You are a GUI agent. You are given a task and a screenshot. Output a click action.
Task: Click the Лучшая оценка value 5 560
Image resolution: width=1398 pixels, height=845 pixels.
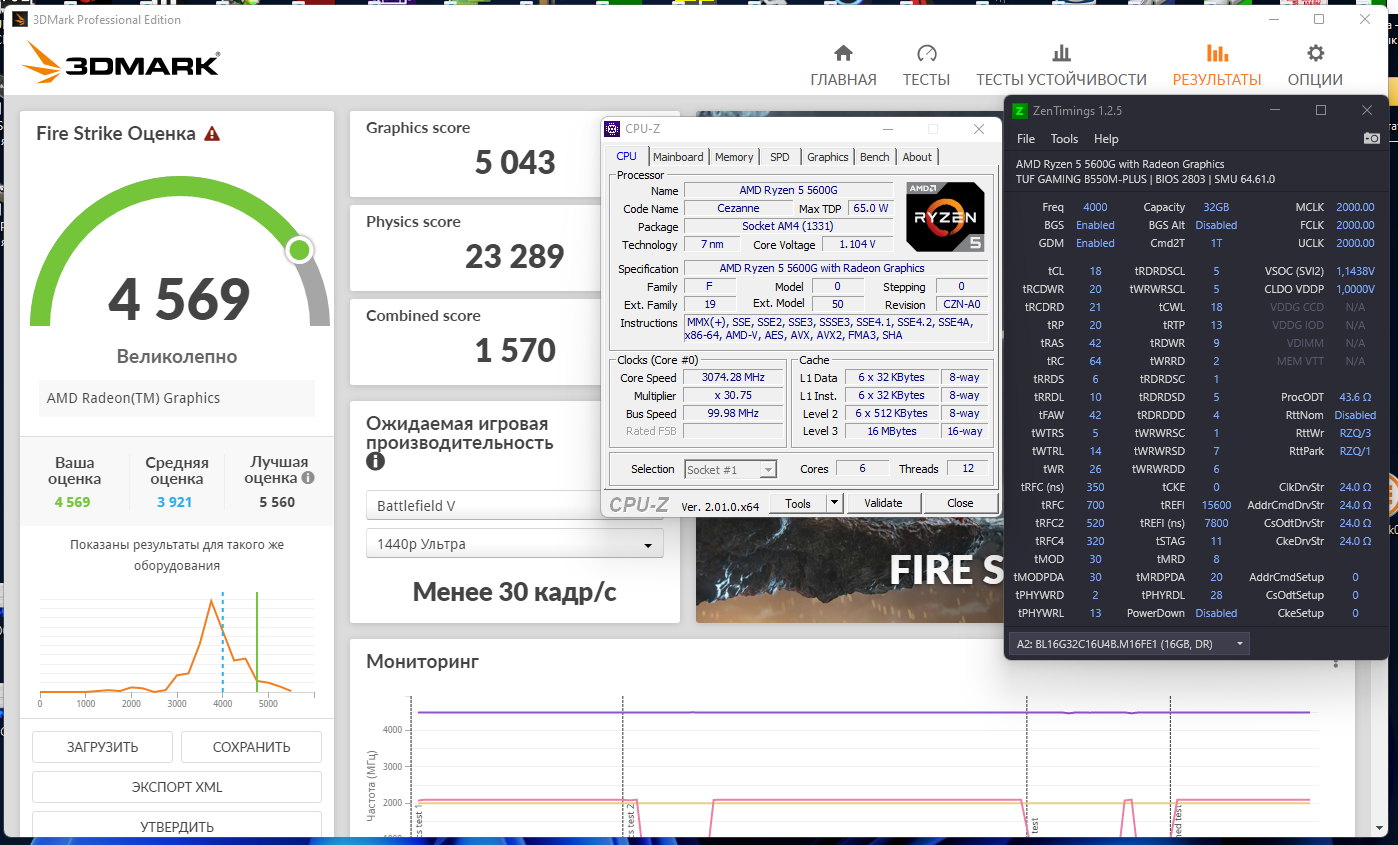coord(276,502)
